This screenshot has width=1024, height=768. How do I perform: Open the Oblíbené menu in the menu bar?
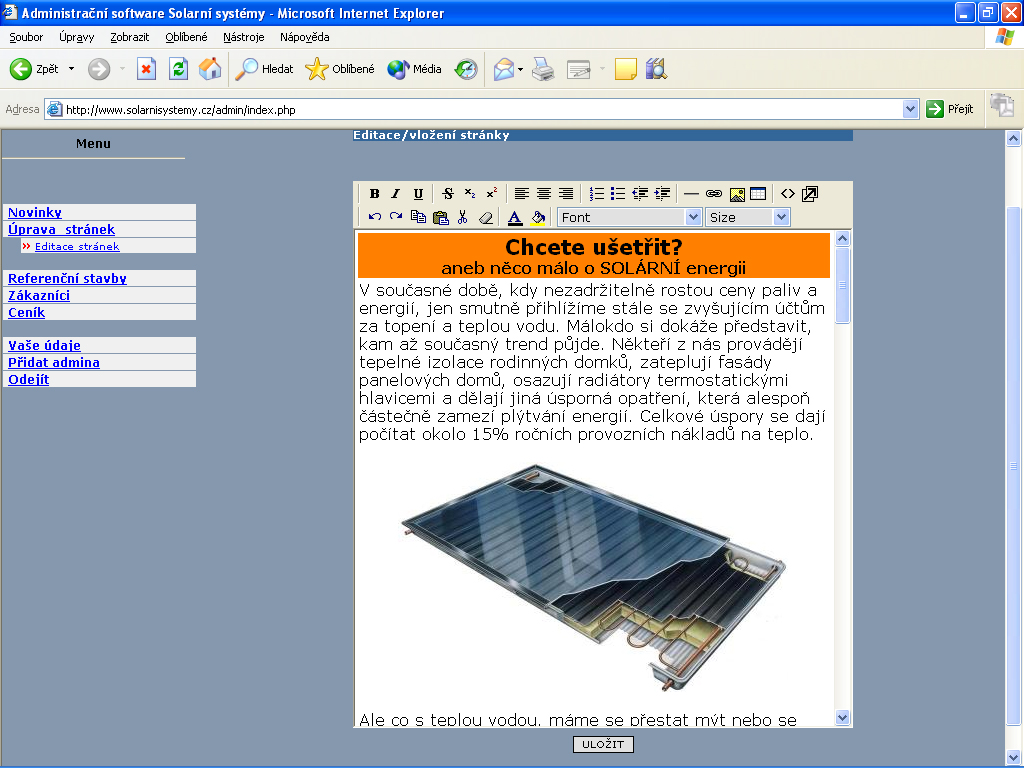(x=186, y=37)
